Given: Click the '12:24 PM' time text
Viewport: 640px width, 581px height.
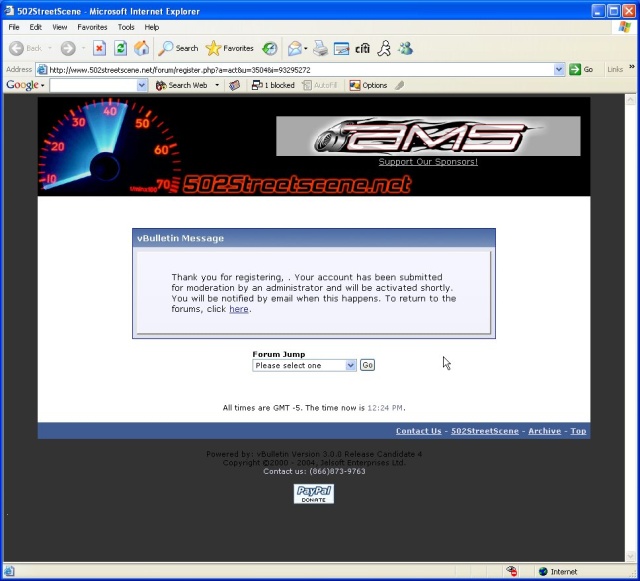Looking at the screenshot, I should pos(385,407).
